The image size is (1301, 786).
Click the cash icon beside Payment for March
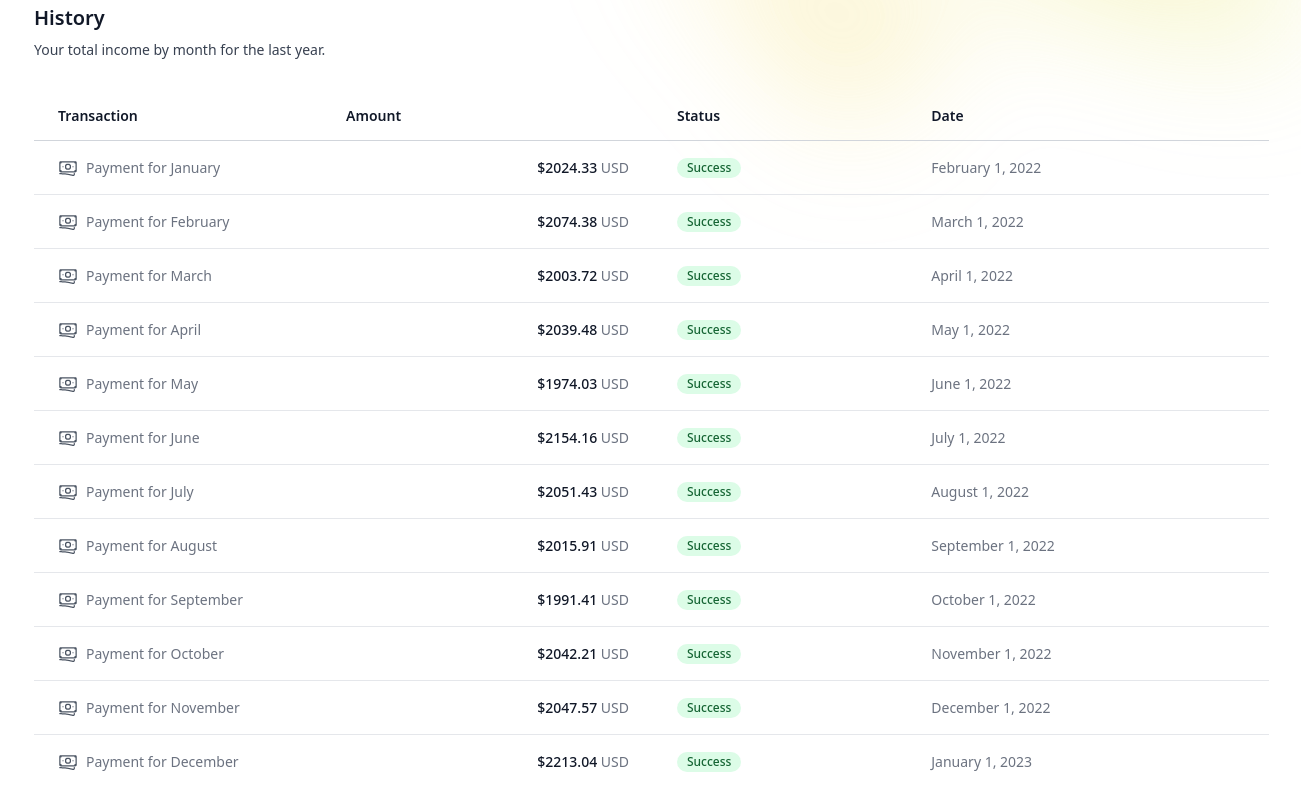68,276
